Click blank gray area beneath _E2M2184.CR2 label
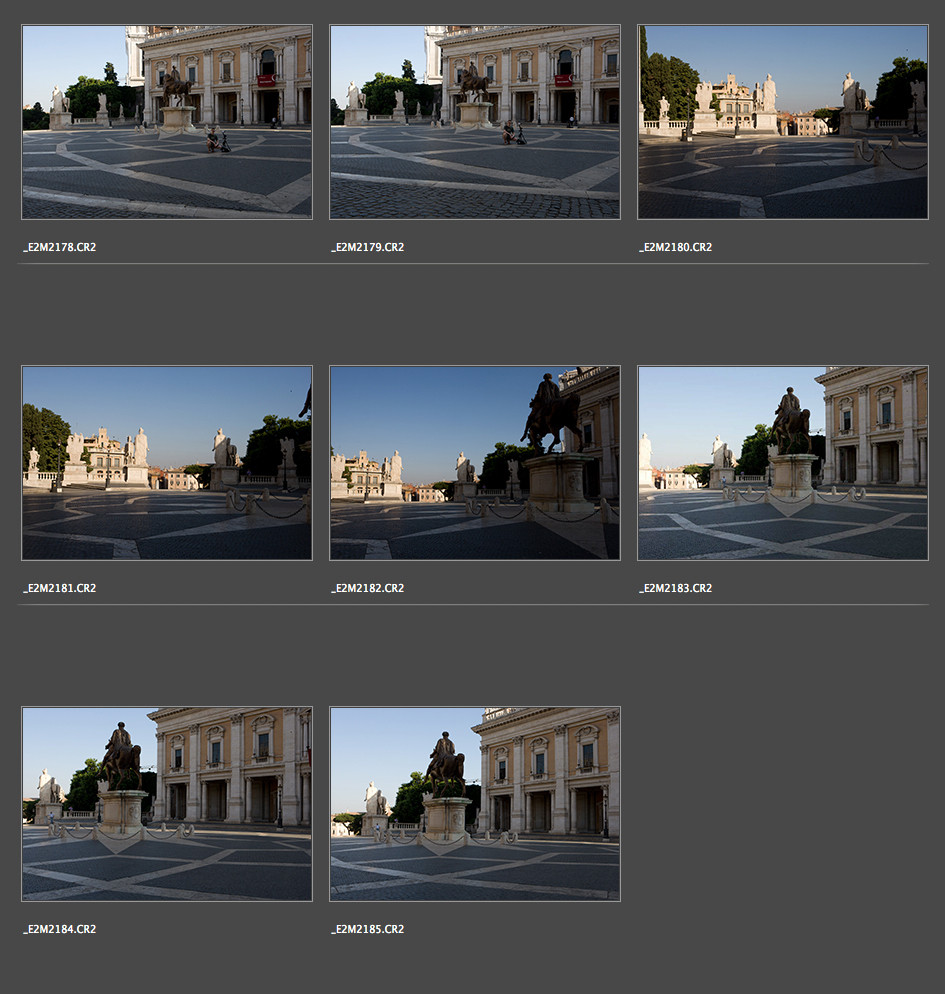Screen dimensions: 945x994 [167, 965]
